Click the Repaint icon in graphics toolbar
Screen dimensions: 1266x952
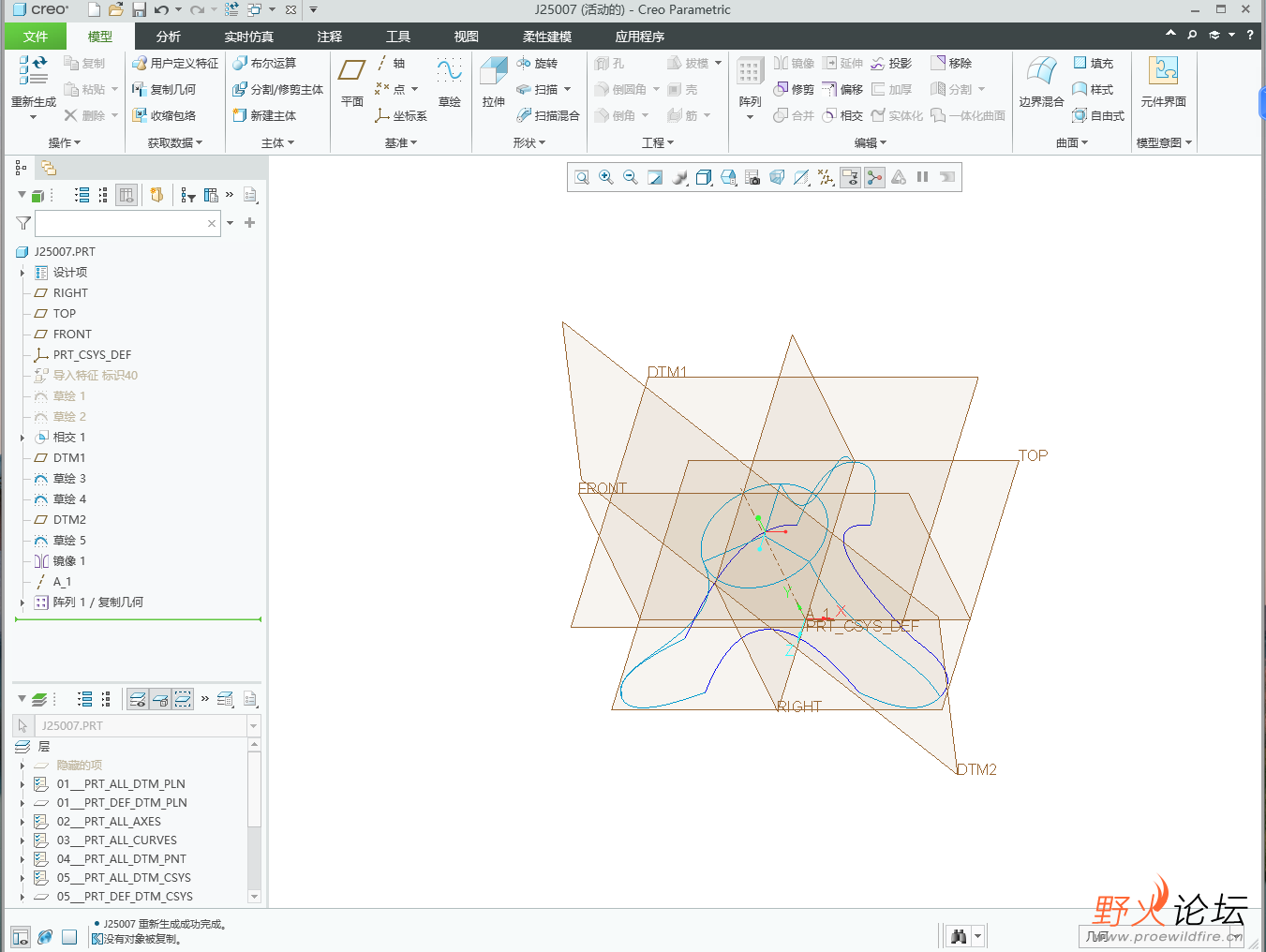coord(655,177)
